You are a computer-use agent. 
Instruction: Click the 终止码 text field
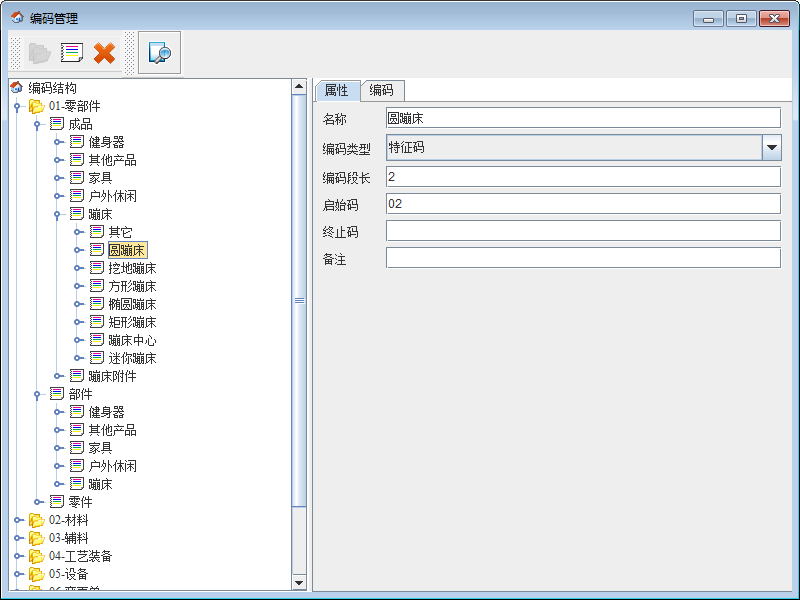pyautogui.click(x=582, y=231)
